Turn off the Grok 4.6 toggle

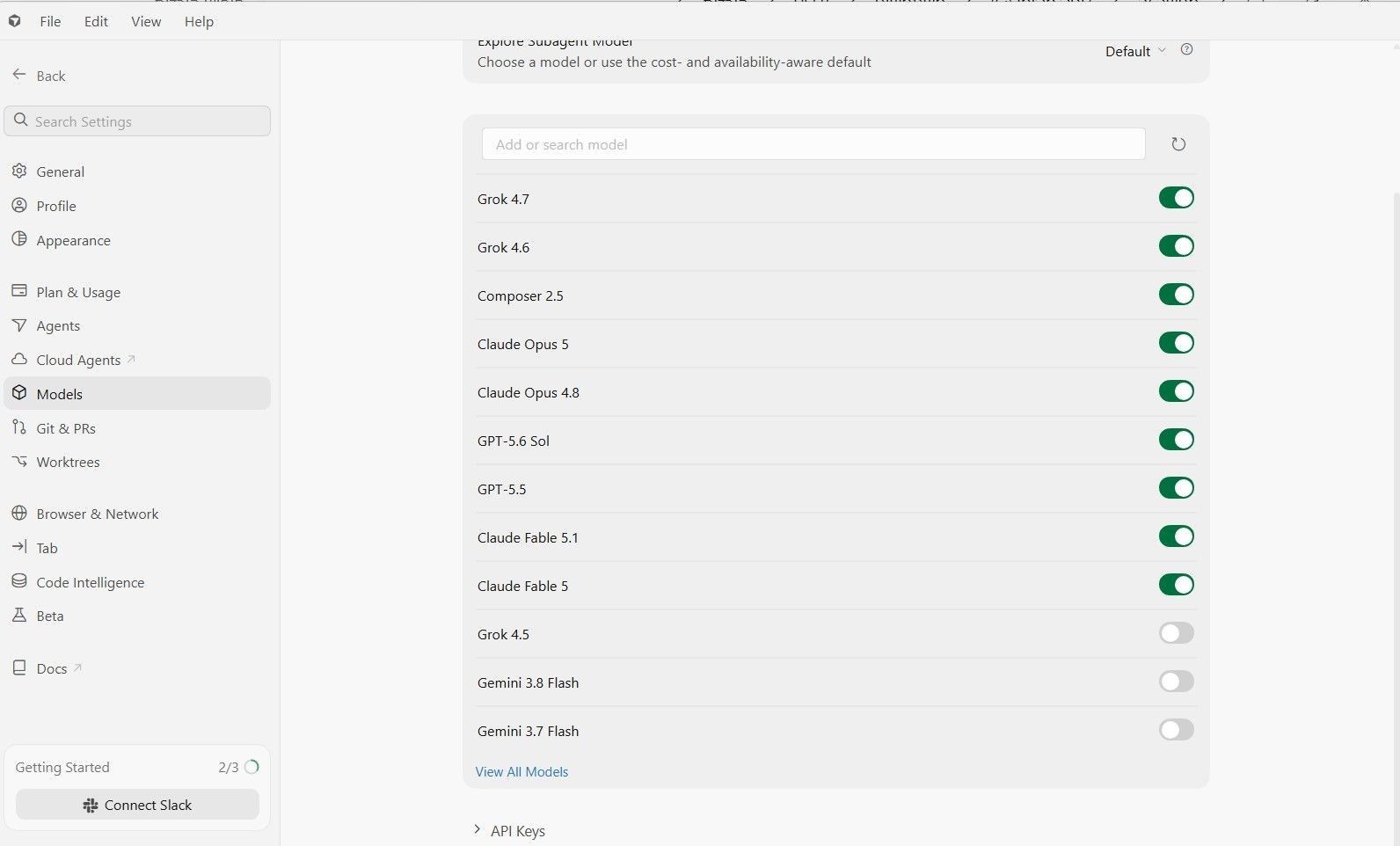[x=1176, y=246]
